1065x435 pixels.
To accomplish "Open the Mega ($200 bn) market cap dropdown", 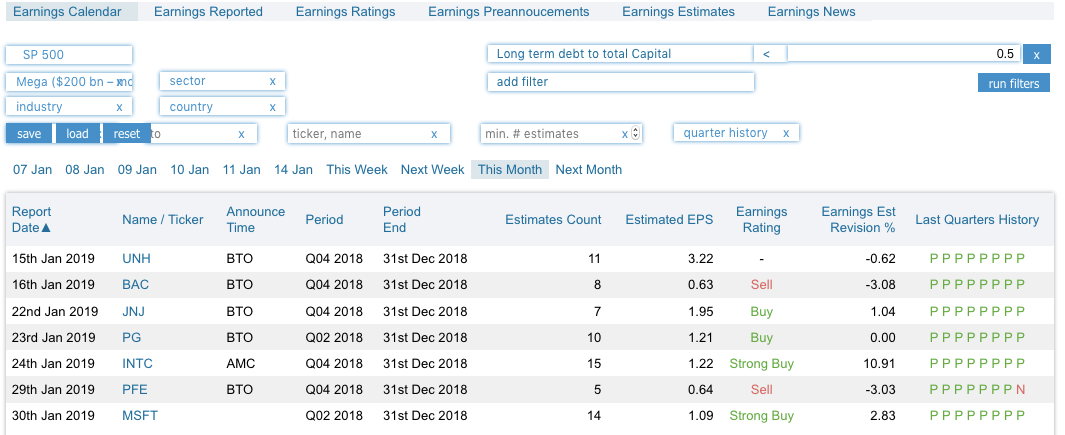I will pos(69,82).
